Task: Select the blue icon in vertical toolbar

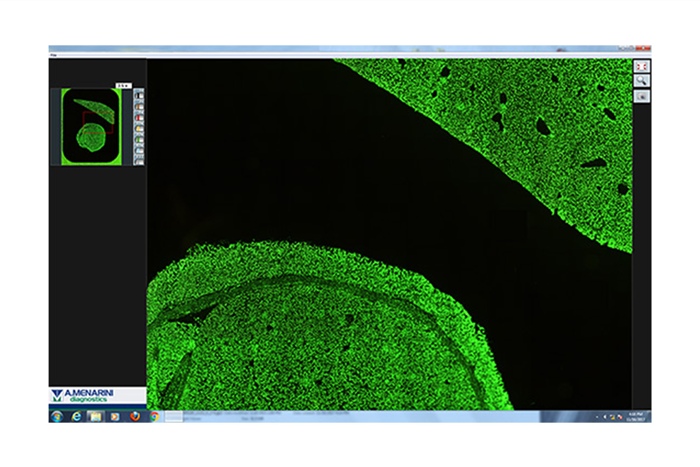Action: click(139, 149)
